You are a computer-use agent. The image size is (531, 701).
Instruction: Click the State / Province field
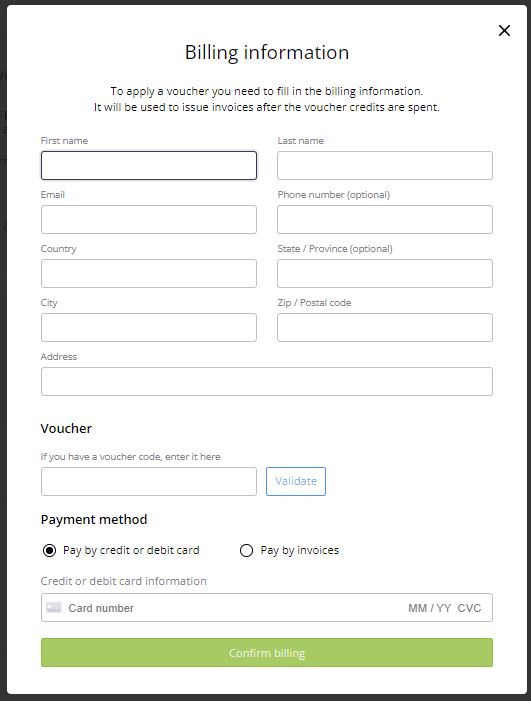[x=385, y=274]
